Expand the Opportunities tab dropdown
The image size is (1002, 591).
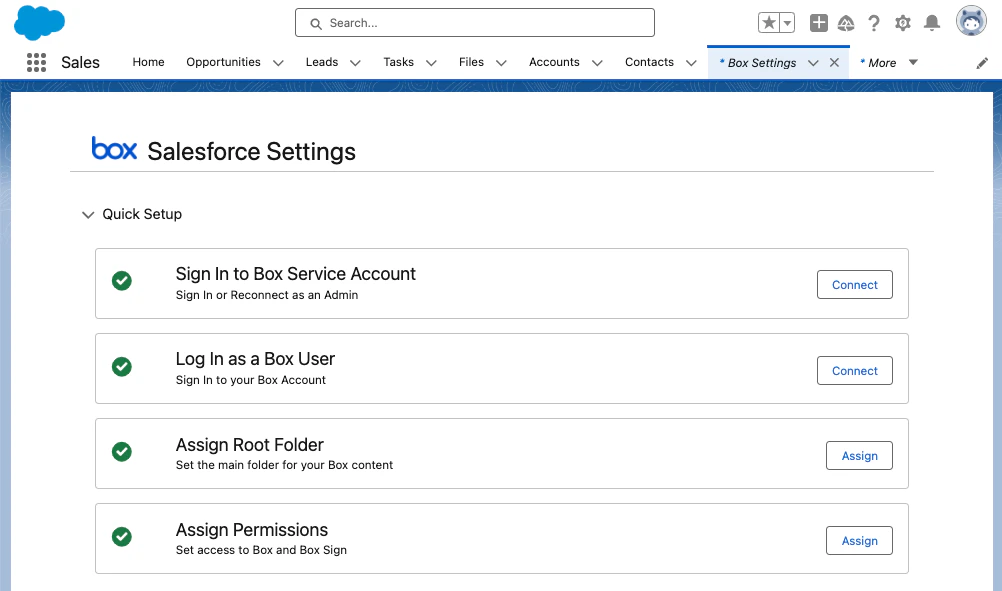tap(278, 63)
